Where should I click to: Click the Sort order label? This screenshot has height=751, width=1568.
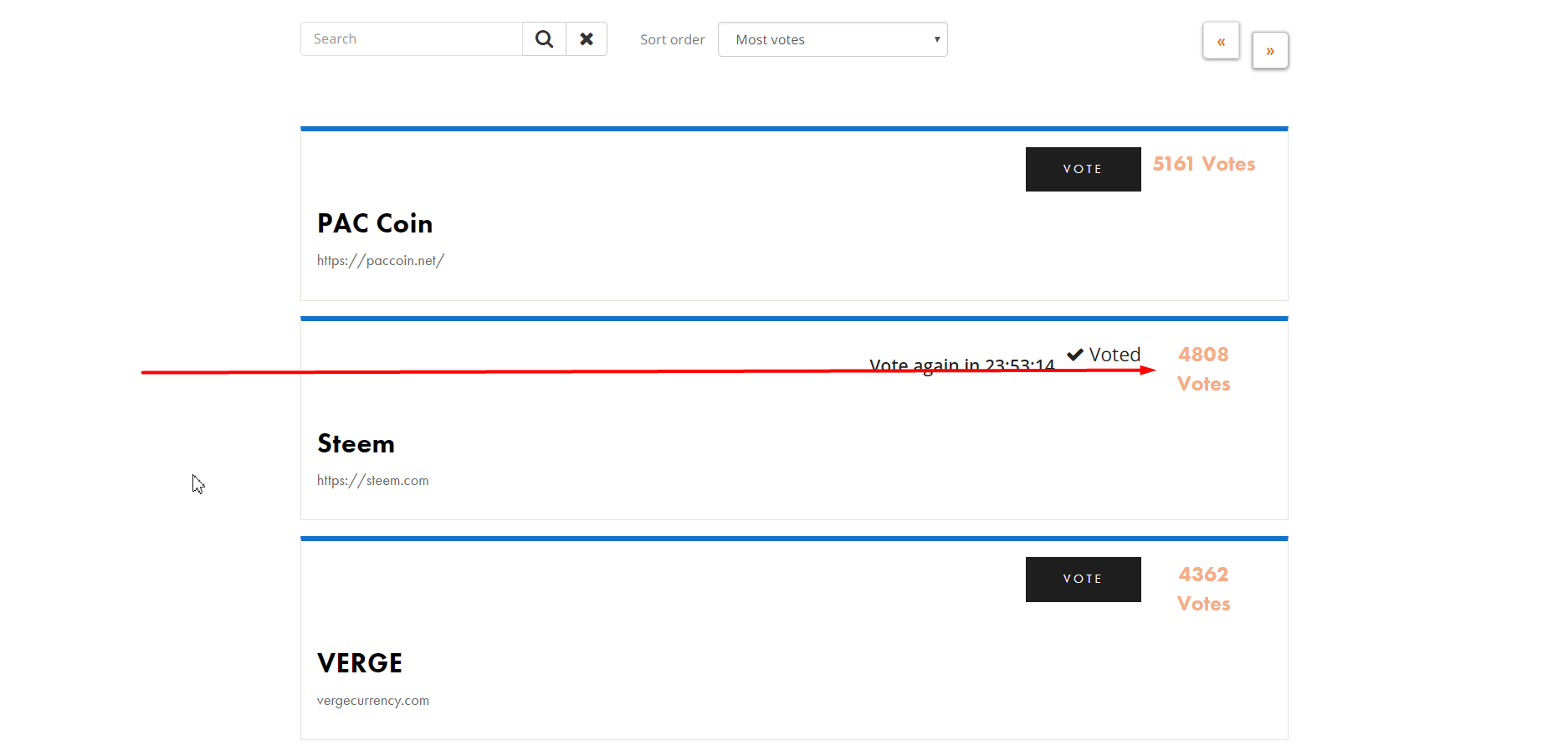(673, 39)
